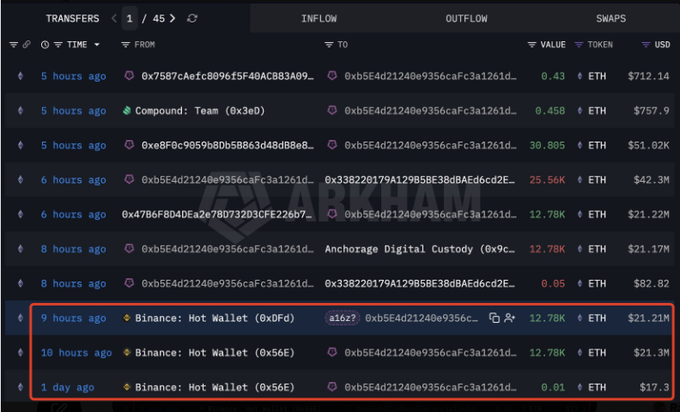This screenshot has height=412, width=680.
Task: Copy the a16z? recipient address
Action: tap(494, 318)
